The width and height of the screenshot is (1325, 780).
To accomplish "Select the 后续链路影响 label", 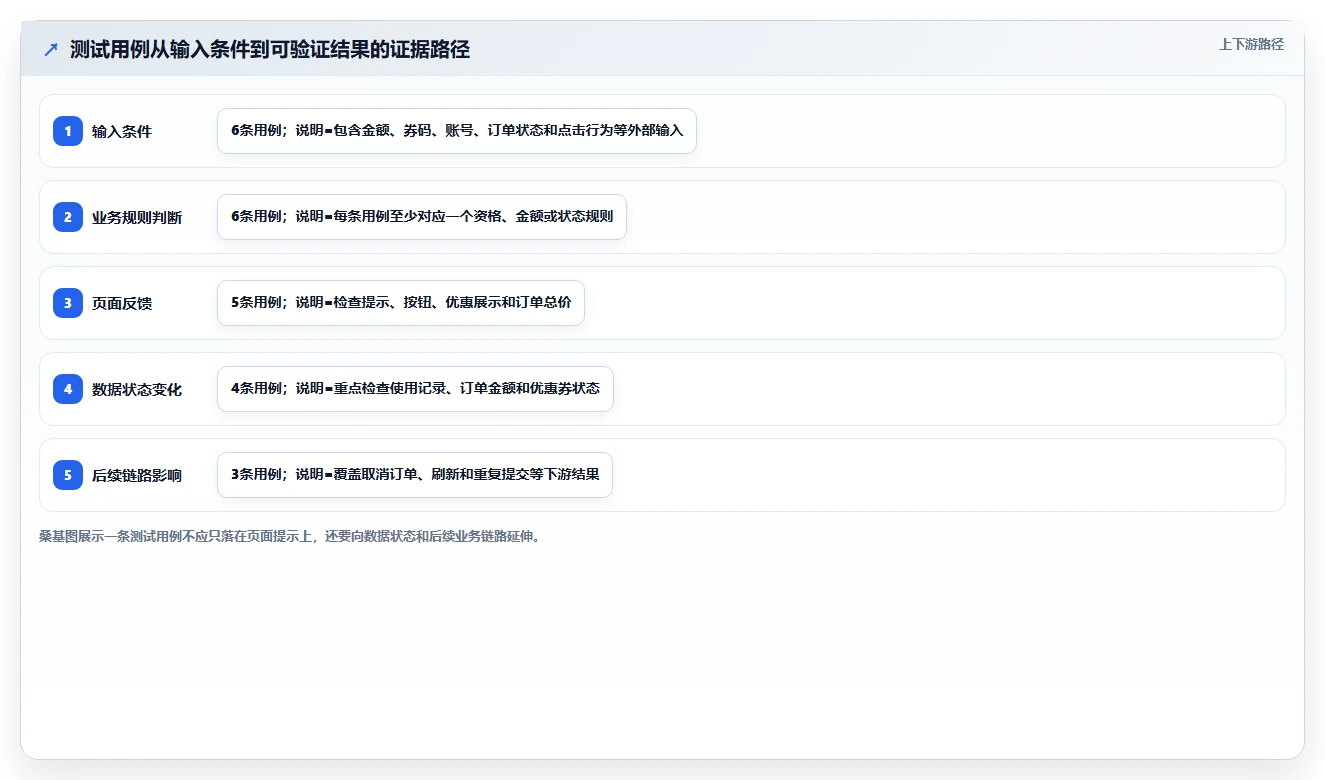I will [x=137, y=475].
